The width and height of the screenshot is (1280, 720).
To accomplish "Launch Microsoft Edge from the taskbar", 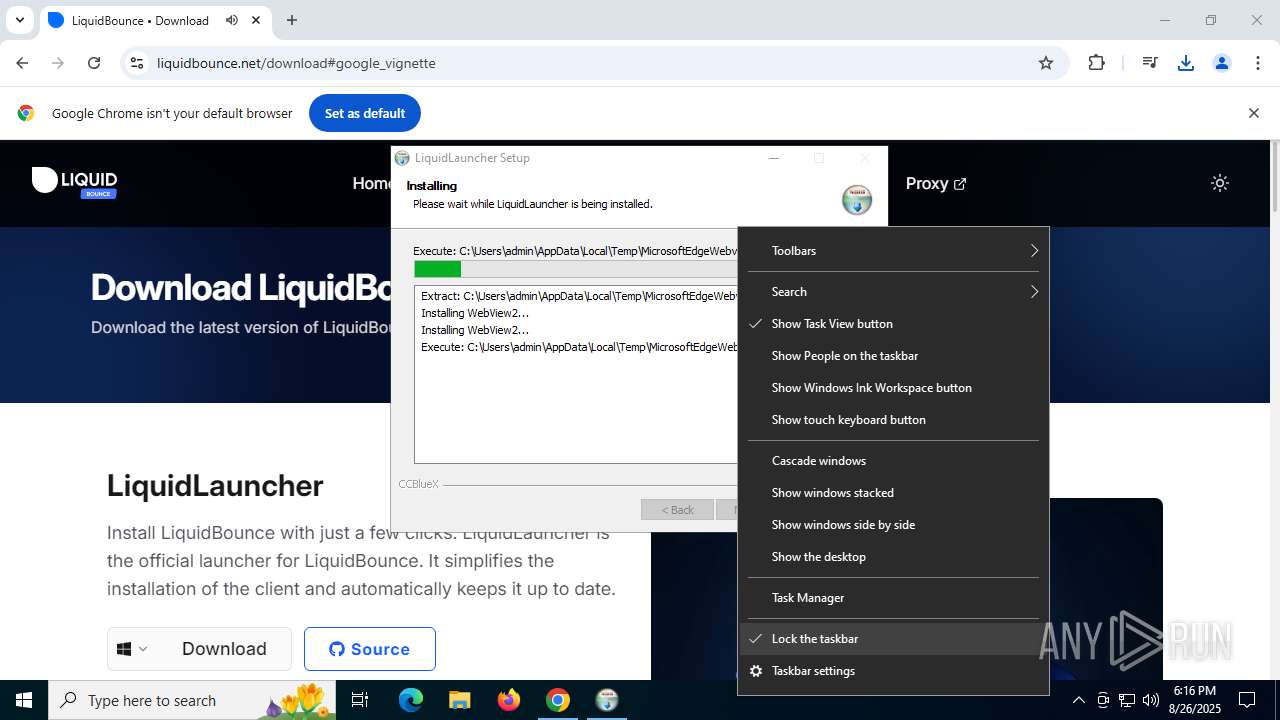I will pos(411,700).
